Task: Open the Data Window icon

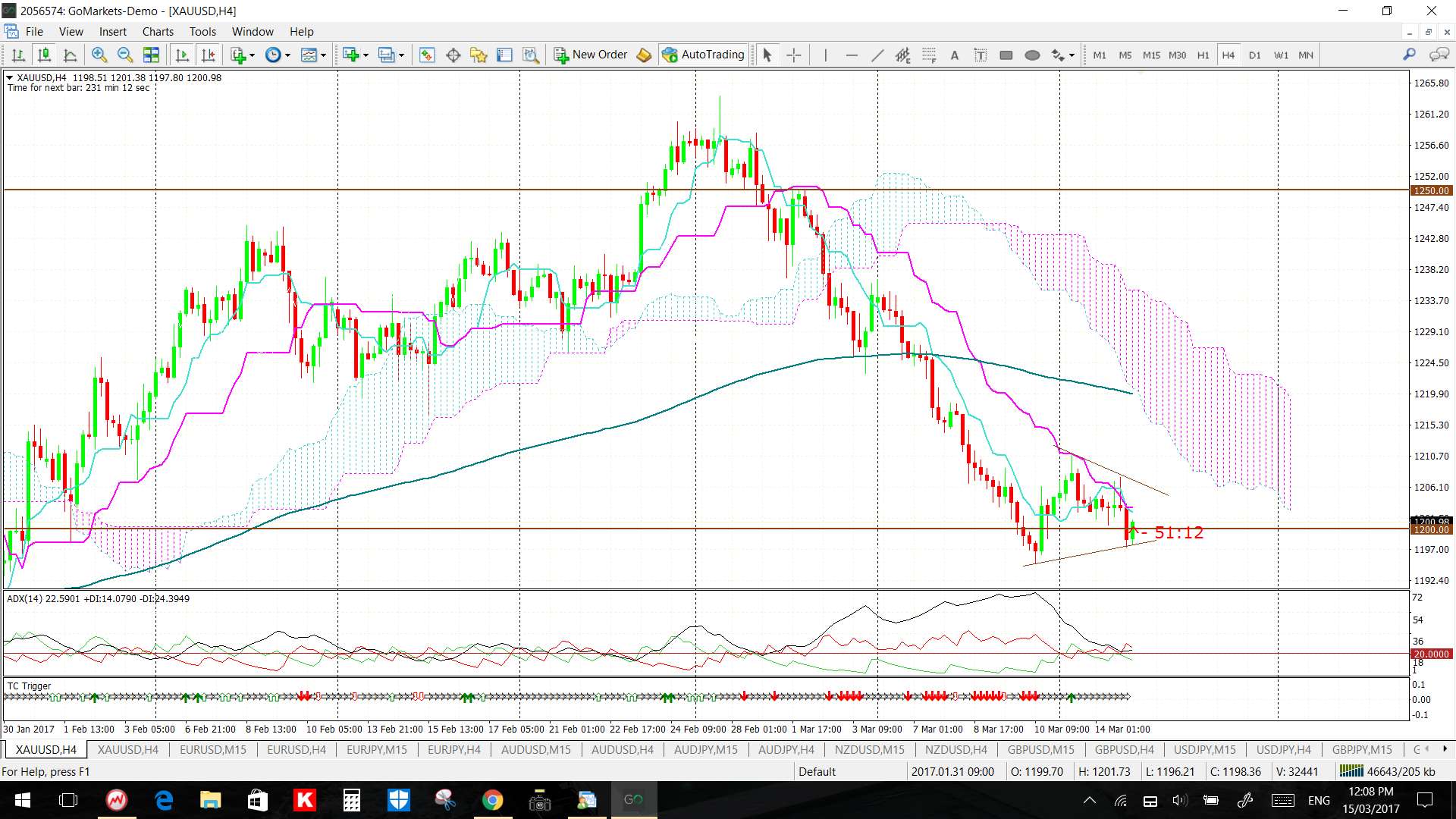Action: [453, 55]
